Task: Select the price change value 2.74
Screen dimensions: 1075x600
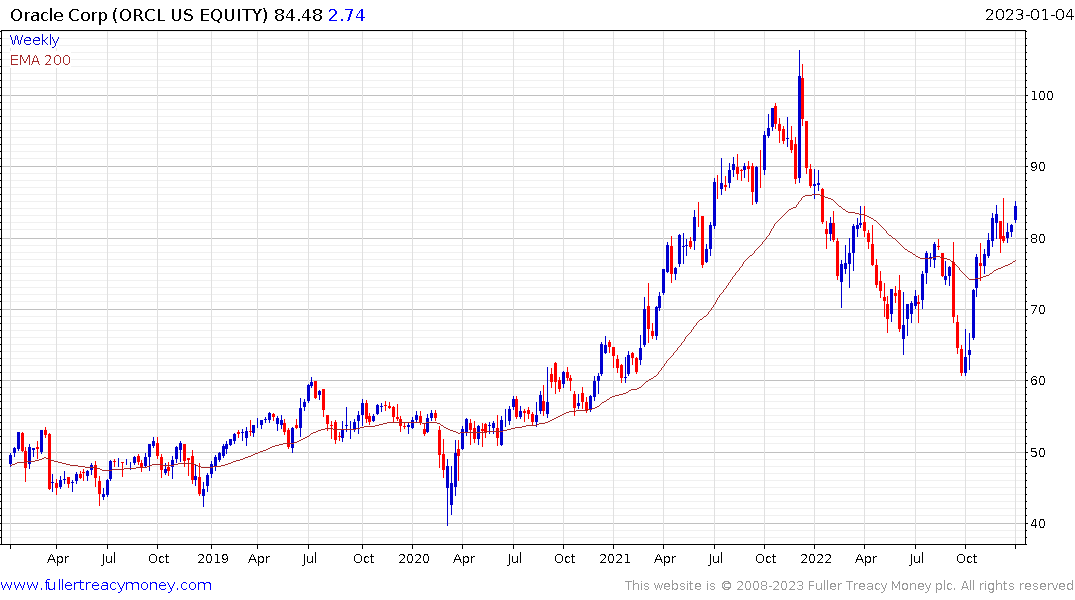Action: pos(347,14)
